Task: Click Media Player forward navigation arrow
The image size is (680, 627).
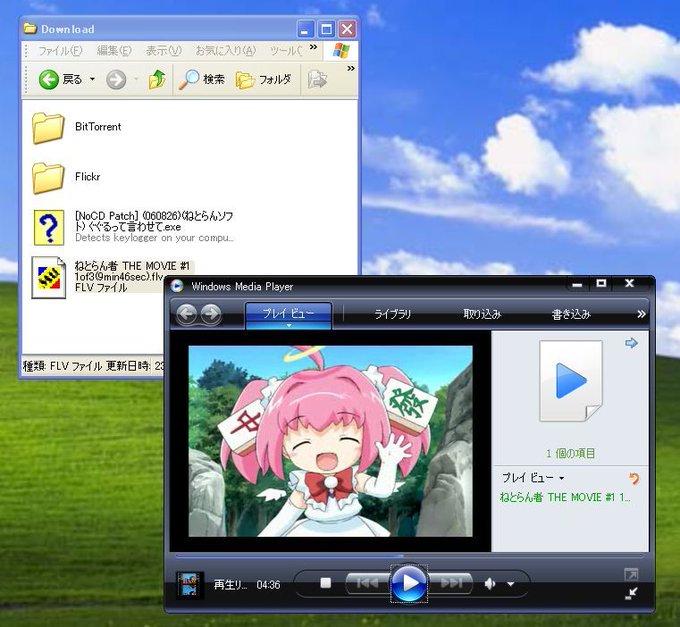Action: pos(211,314)
